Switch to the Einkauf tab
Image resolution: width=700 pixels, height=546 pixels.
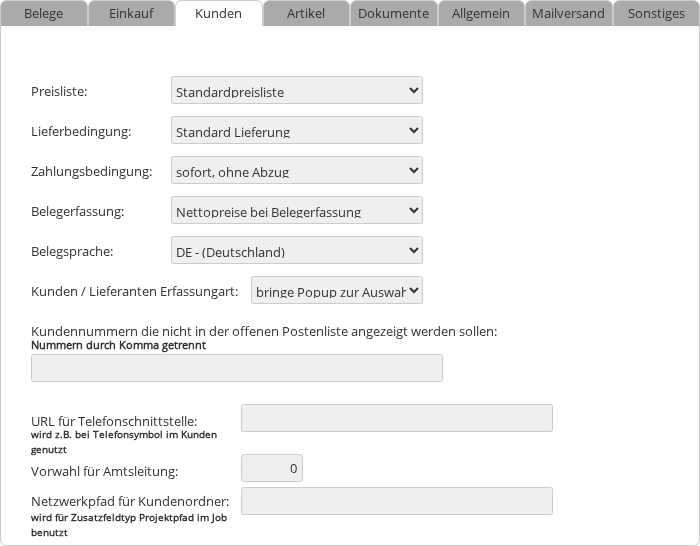[x=131, y=14]
